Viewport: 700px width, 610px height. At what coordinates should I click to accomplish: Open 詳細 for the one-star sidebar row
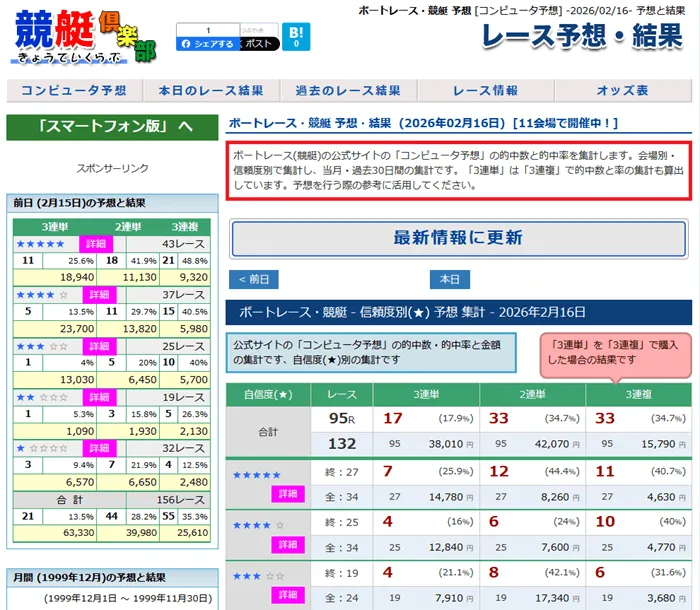pyautogui.click(x=99, y=447)
